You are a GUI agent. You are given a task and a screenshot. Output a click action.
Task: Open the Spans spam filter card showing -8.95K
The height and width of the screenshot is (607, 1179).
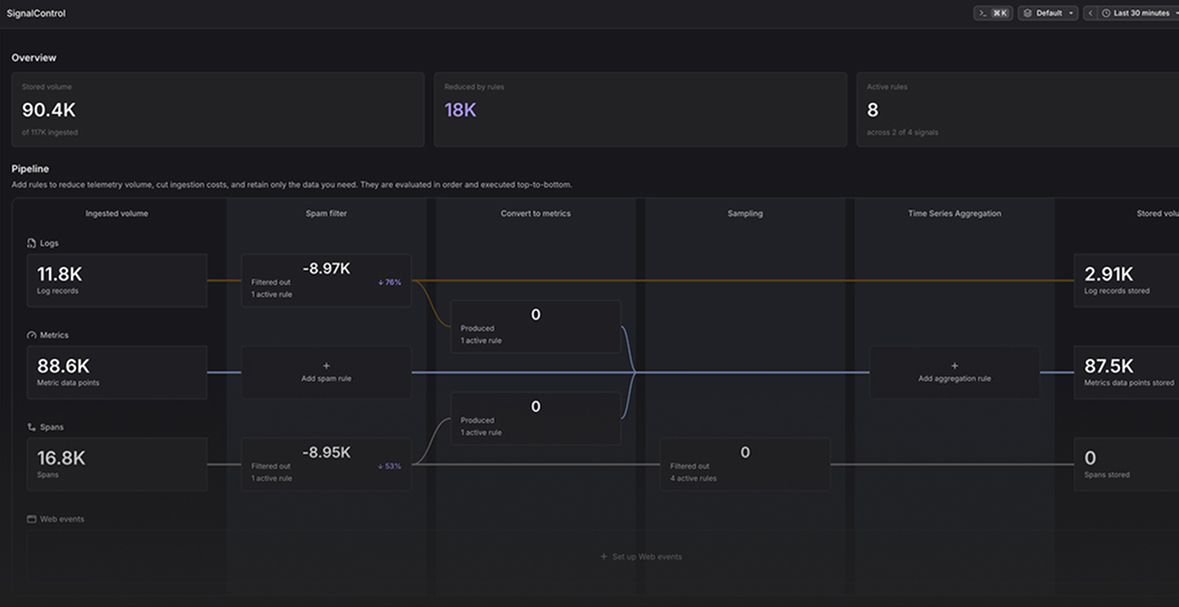(326, 464)
